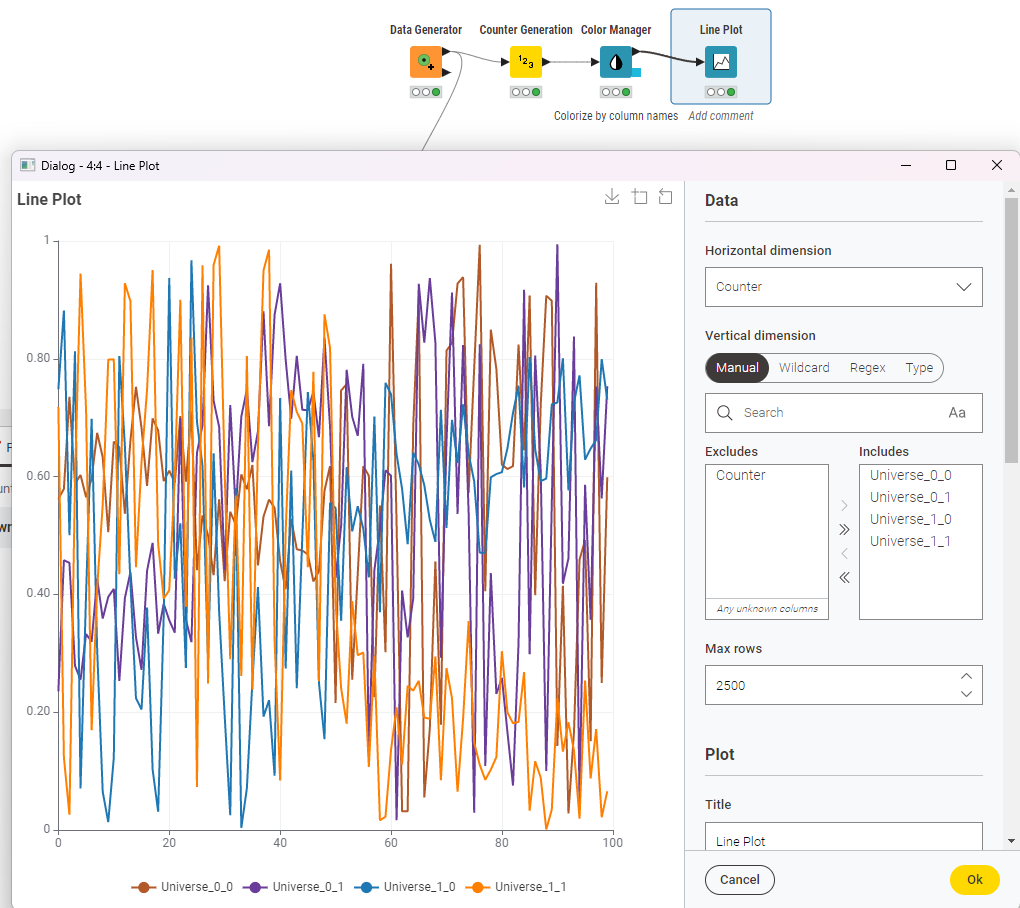Select the Counter Generation node icon
This screenshot has width=1020, height=908.
pyautogui.click(x=525, y=62)
